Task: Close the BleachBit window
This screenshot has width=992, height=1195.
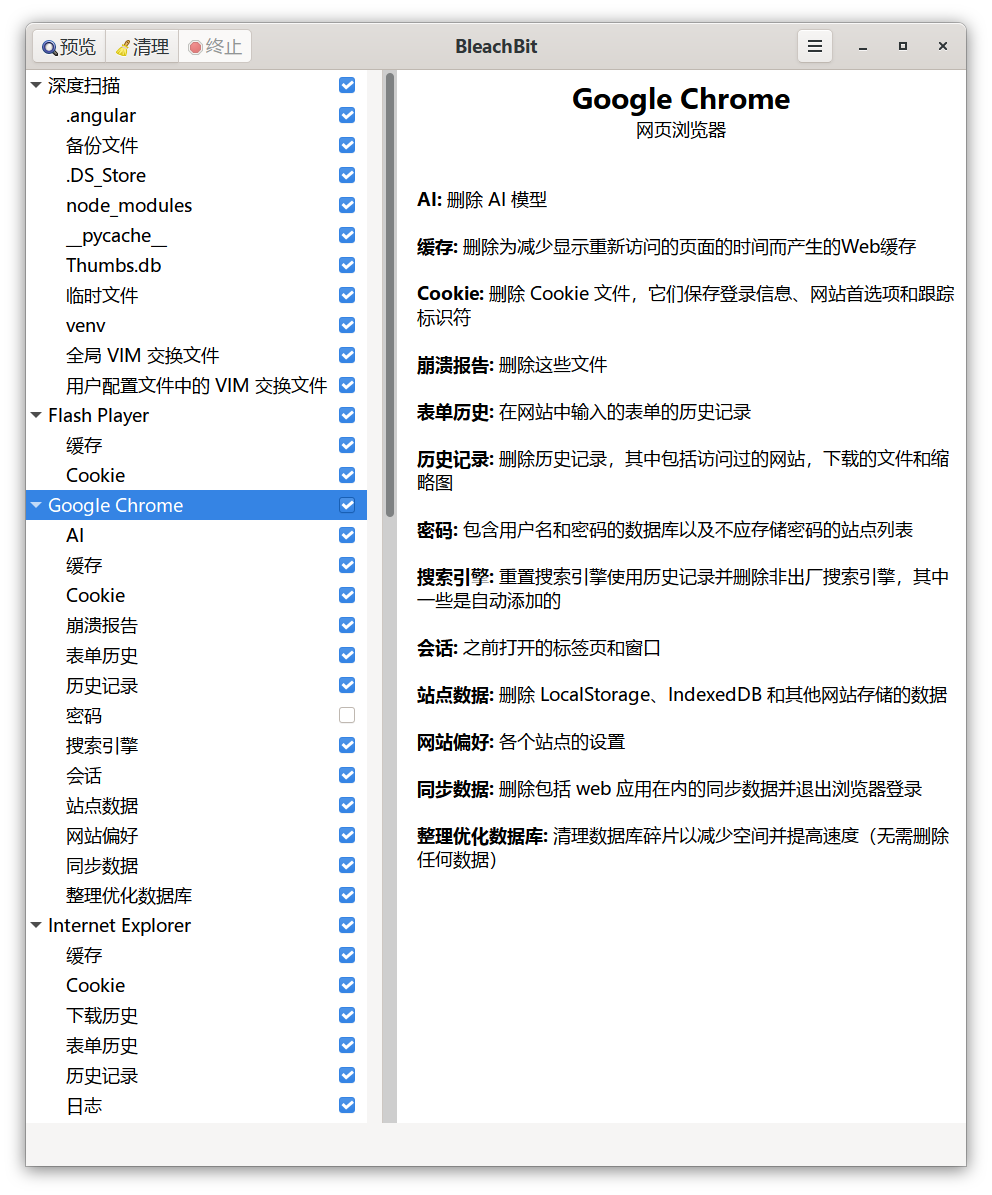Action: tap(942, 46)
